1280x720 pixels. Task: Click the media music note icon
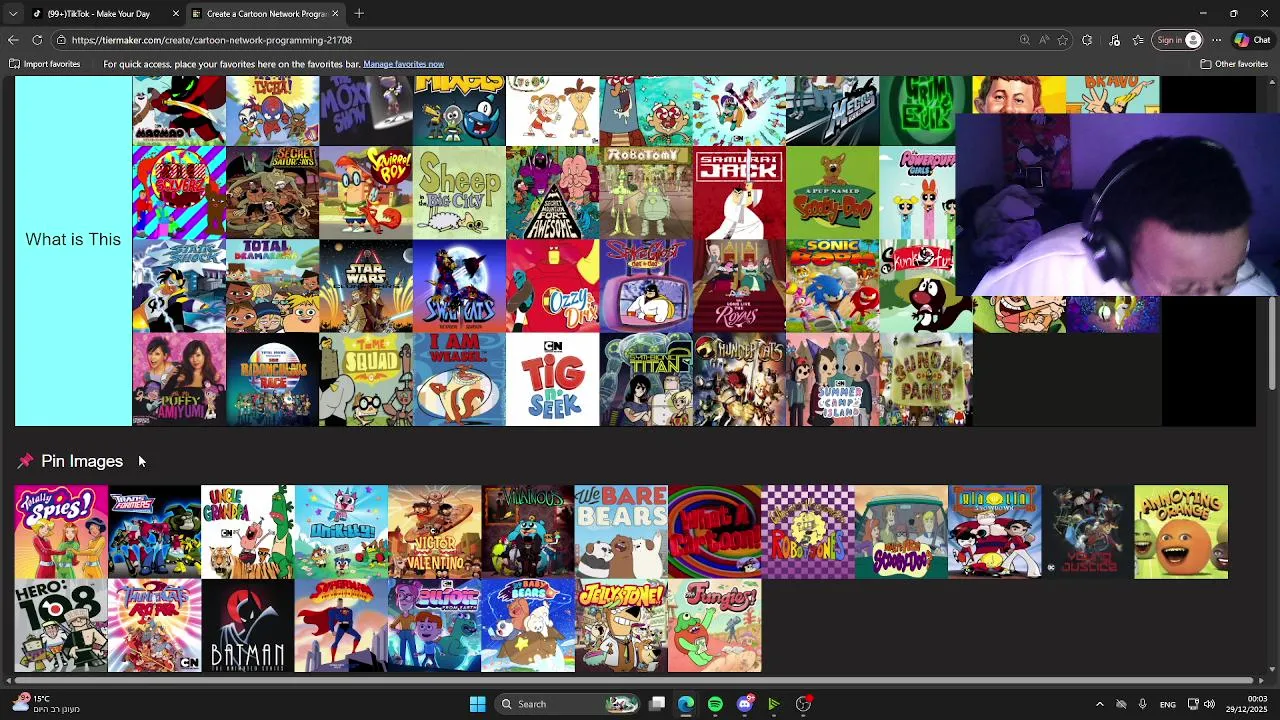tap(1115, 40)
